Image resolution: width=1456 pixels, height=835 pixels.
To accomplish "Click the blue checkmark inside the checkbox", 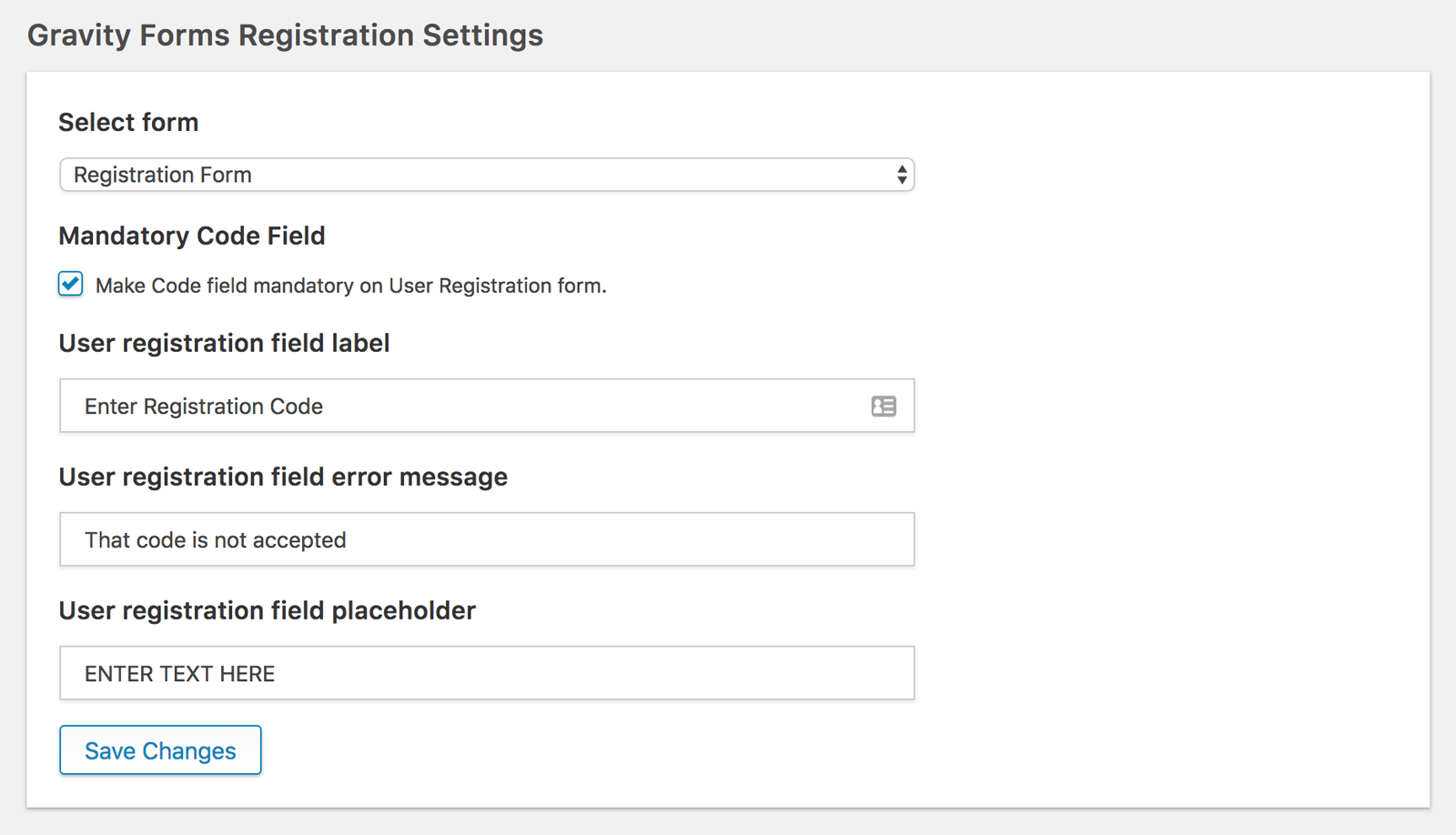I will click(71, 282).
